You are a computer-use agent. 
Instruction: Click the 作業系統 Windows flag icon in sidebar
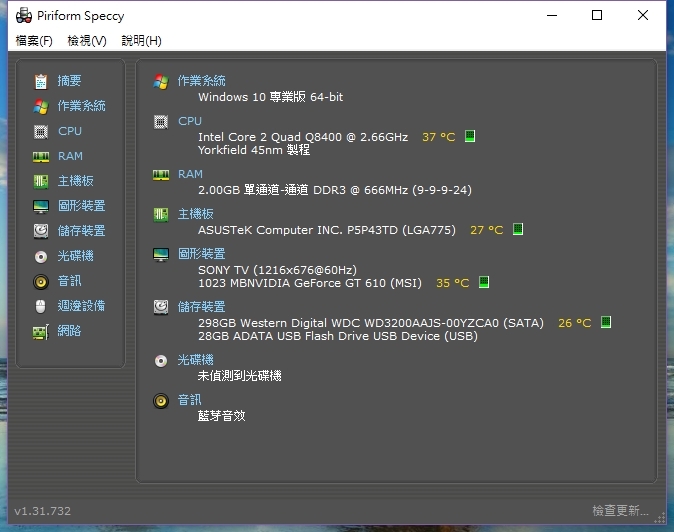41,106
